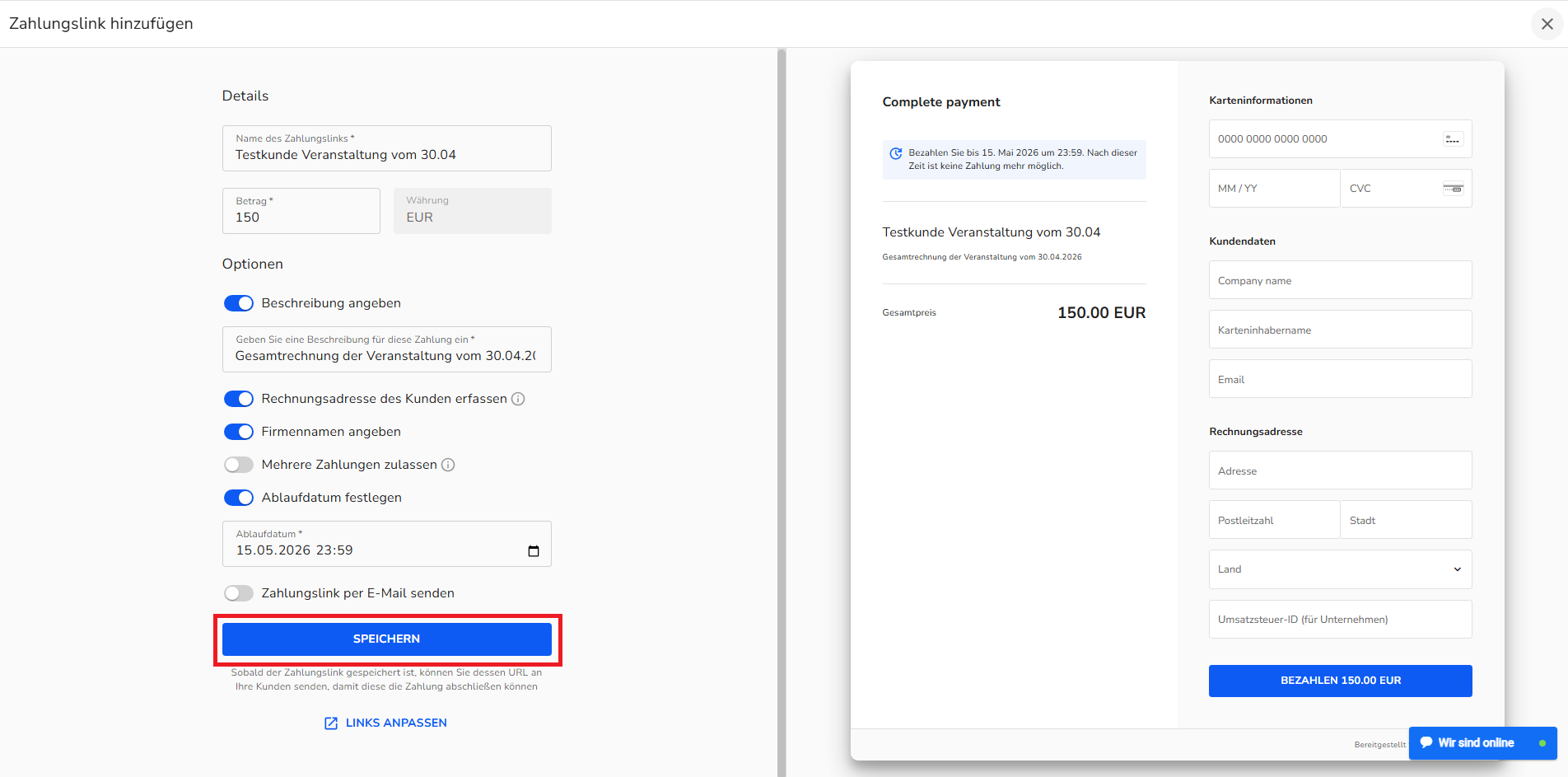Click the Gesamtrechnung description text in preview

[982, 257]
